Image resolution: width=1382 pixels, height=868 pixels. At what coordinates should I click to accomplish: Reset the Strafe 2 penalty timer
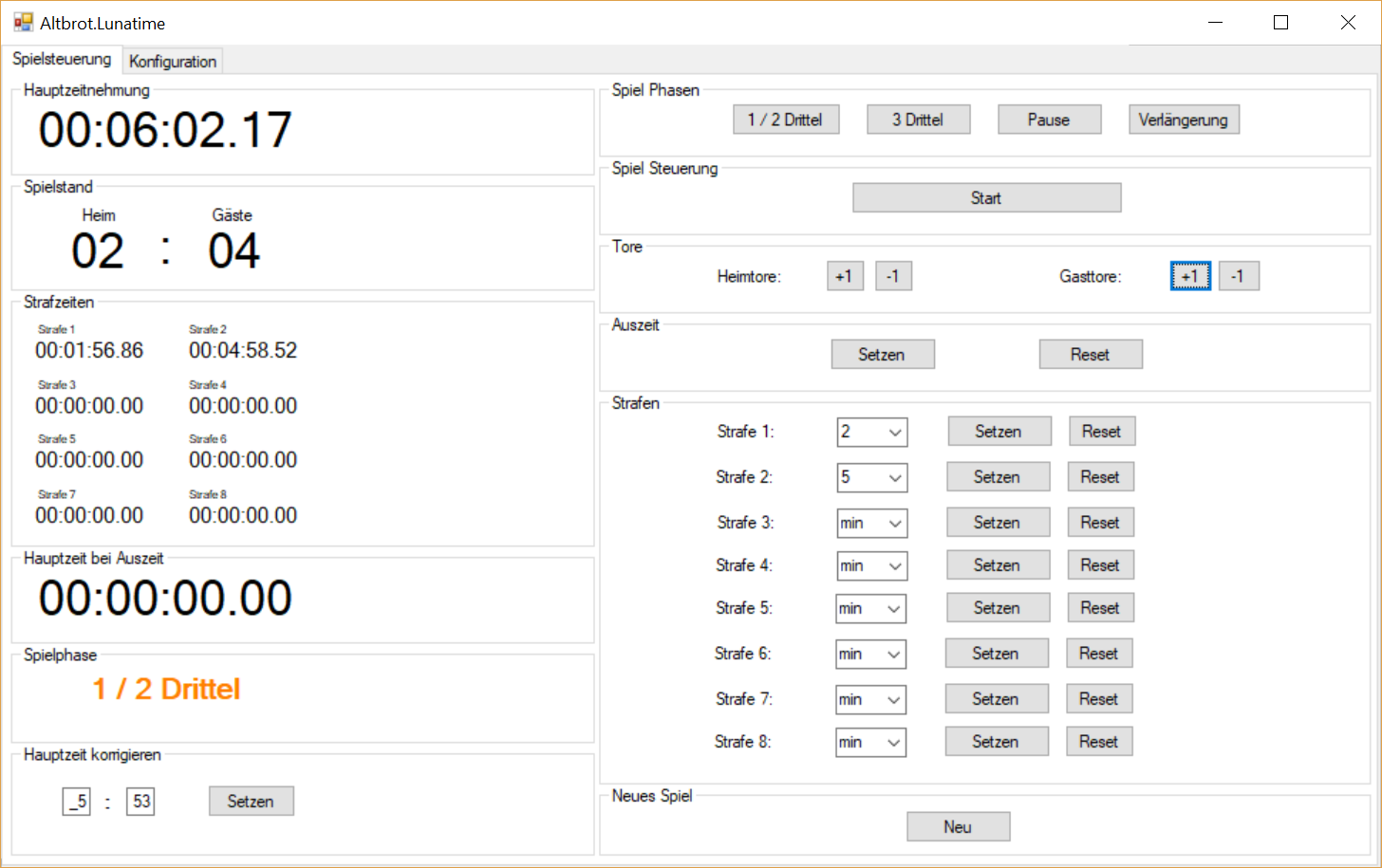(1099, 477)
